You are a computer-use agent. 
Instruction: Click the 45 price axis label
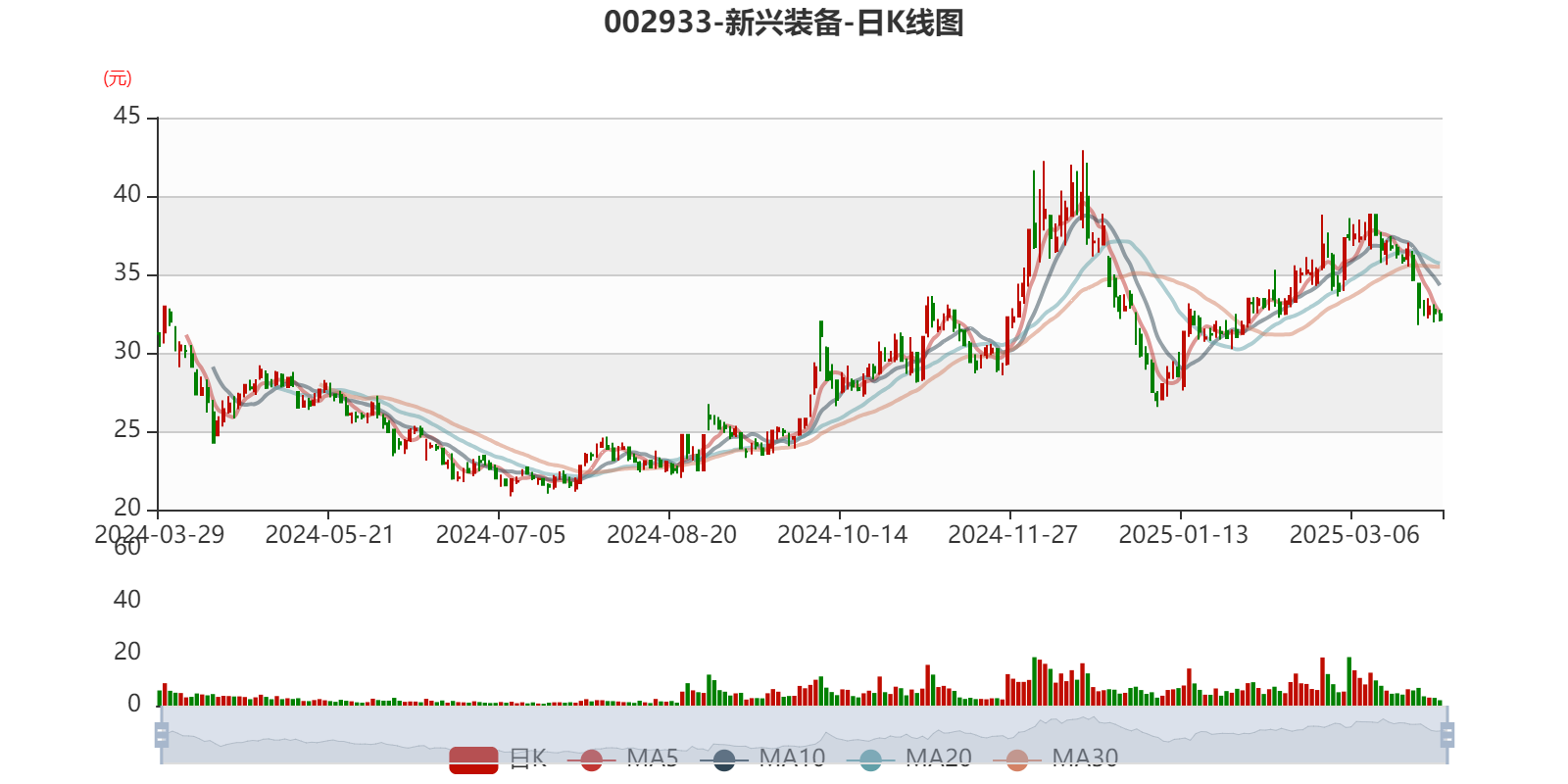[127, 117]
